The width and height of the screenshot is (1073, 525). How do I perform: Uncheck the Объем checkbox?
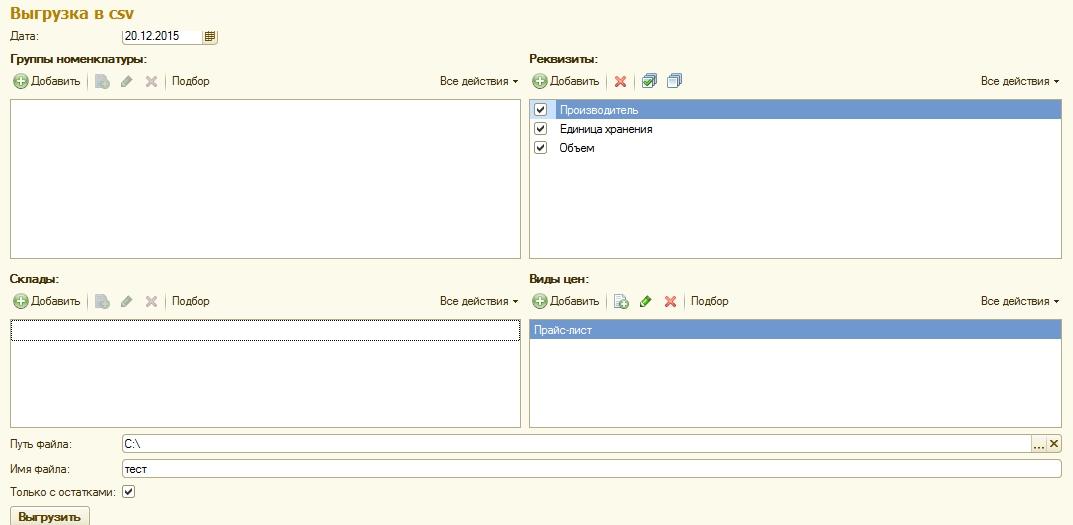click(x=541, y=148)
